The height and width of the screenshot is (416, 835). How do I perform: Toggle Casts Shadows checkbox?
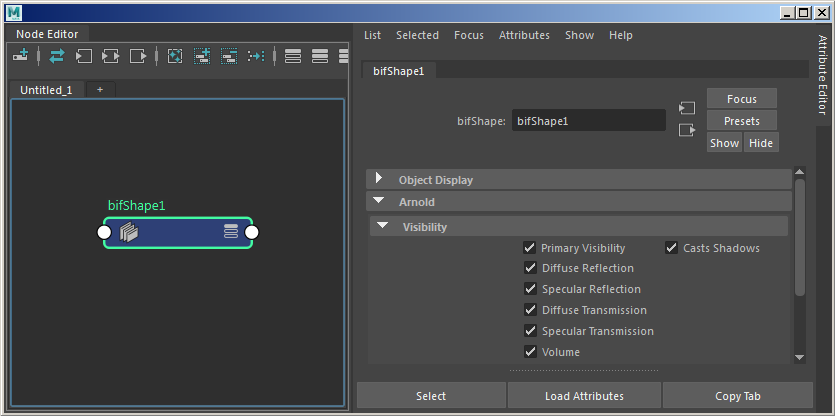tap(671, 248)
